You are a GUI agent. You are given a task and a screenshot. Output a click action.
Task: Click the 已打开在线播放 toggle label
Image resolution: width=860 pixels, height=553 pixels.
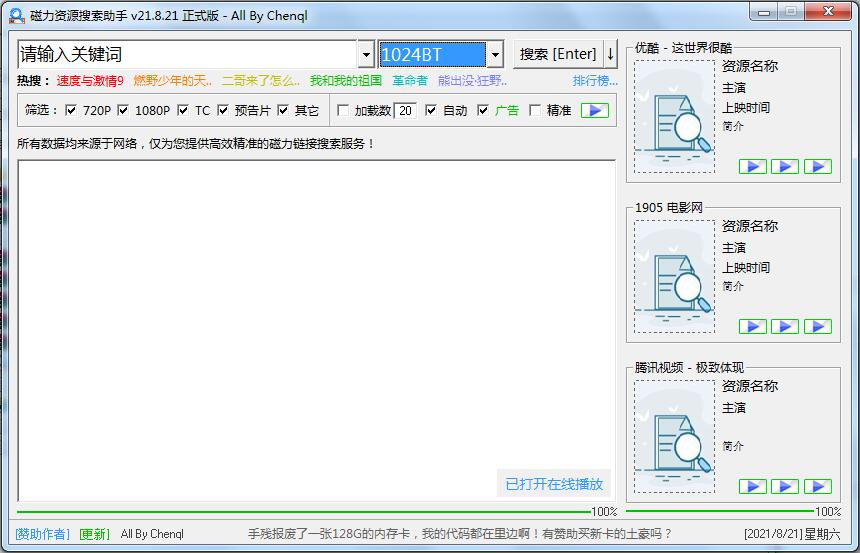tap(554, 484)
